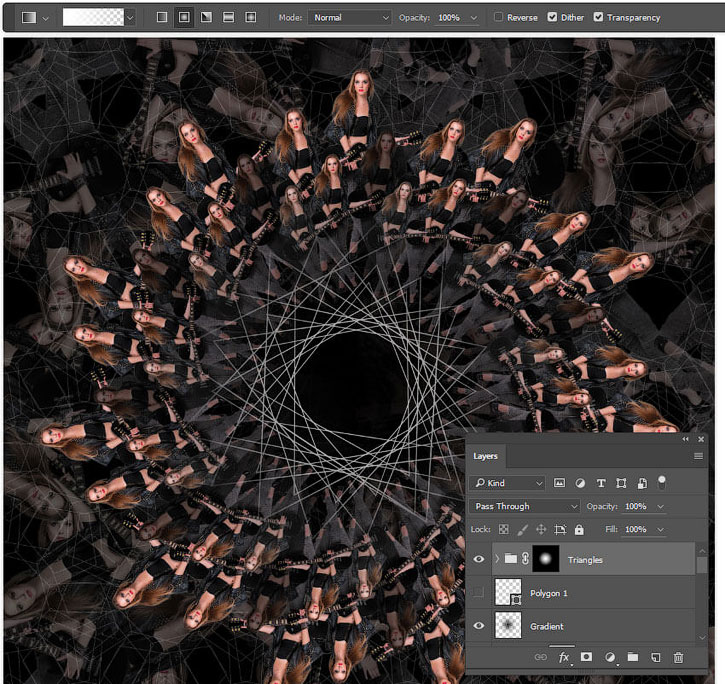Create new fill or adjustment layer

(610, 657)
